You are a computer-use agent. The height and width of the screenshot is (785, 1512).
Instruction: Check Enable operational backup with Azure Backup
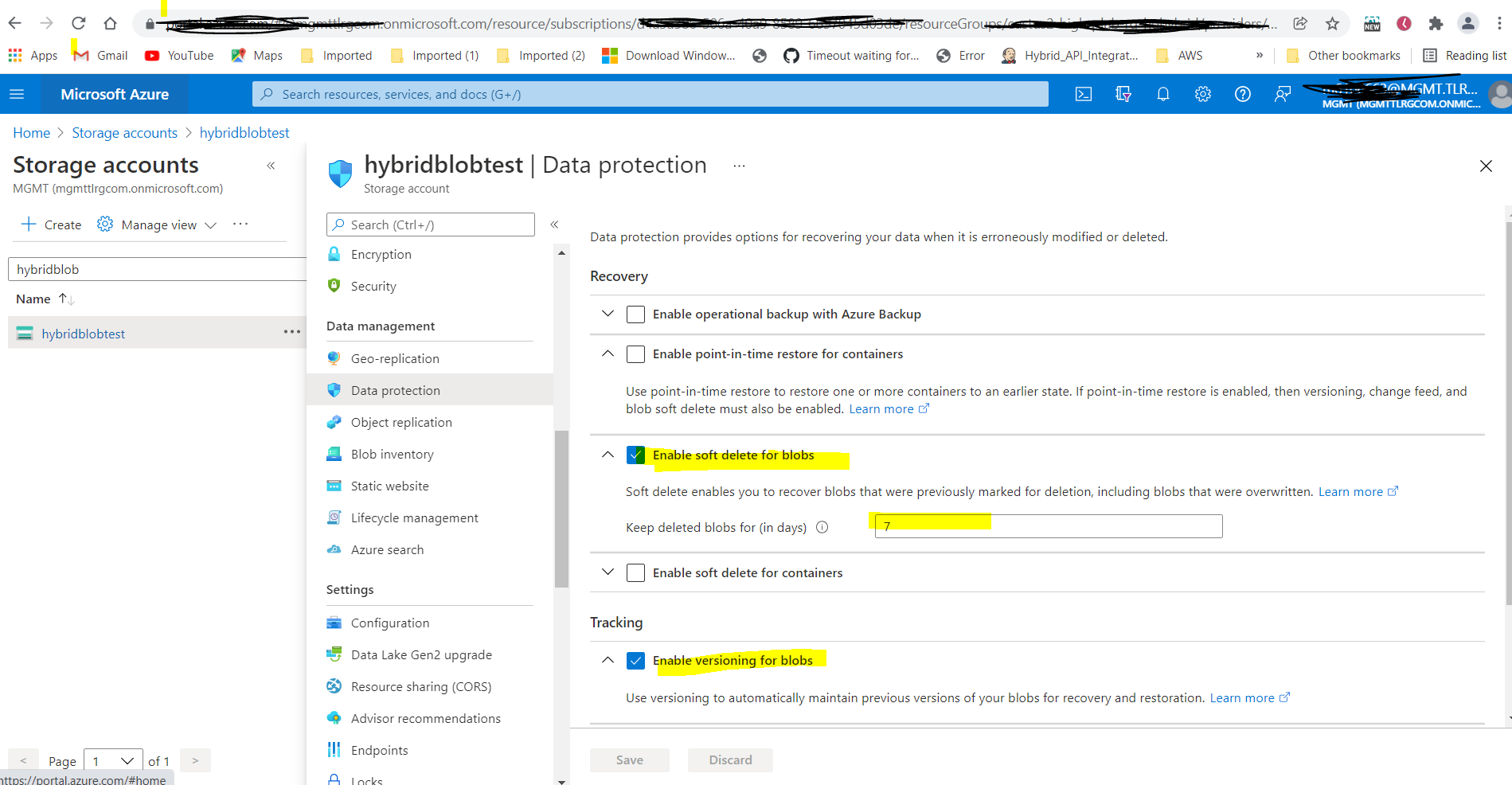coord(635,314)
